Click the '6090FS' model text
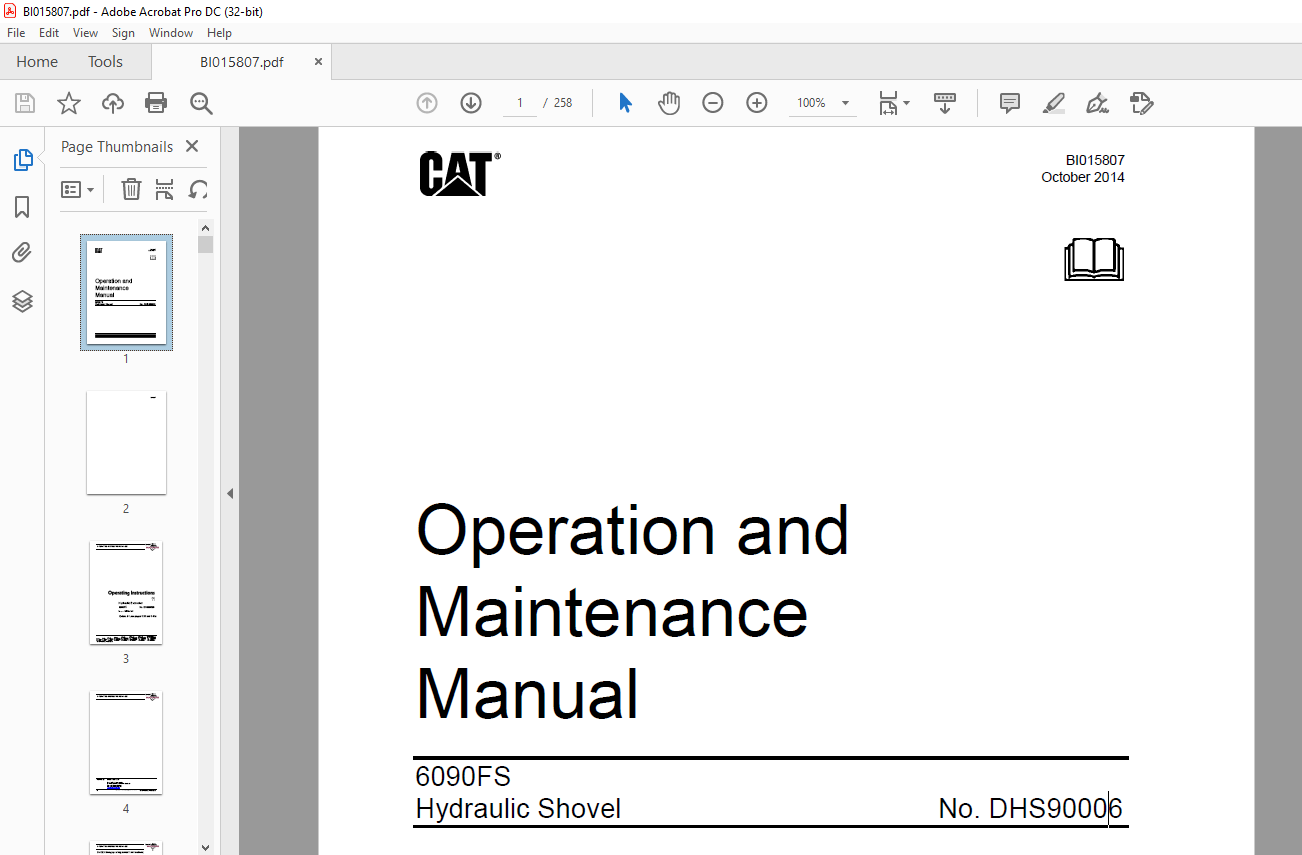 463,776
